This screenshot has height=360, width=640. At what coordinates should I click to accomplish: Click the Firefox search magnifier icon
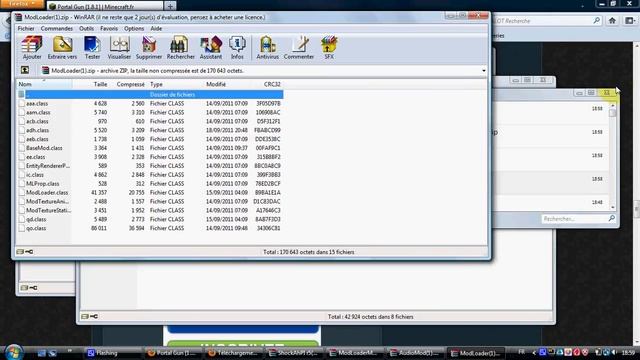[596, 20]
